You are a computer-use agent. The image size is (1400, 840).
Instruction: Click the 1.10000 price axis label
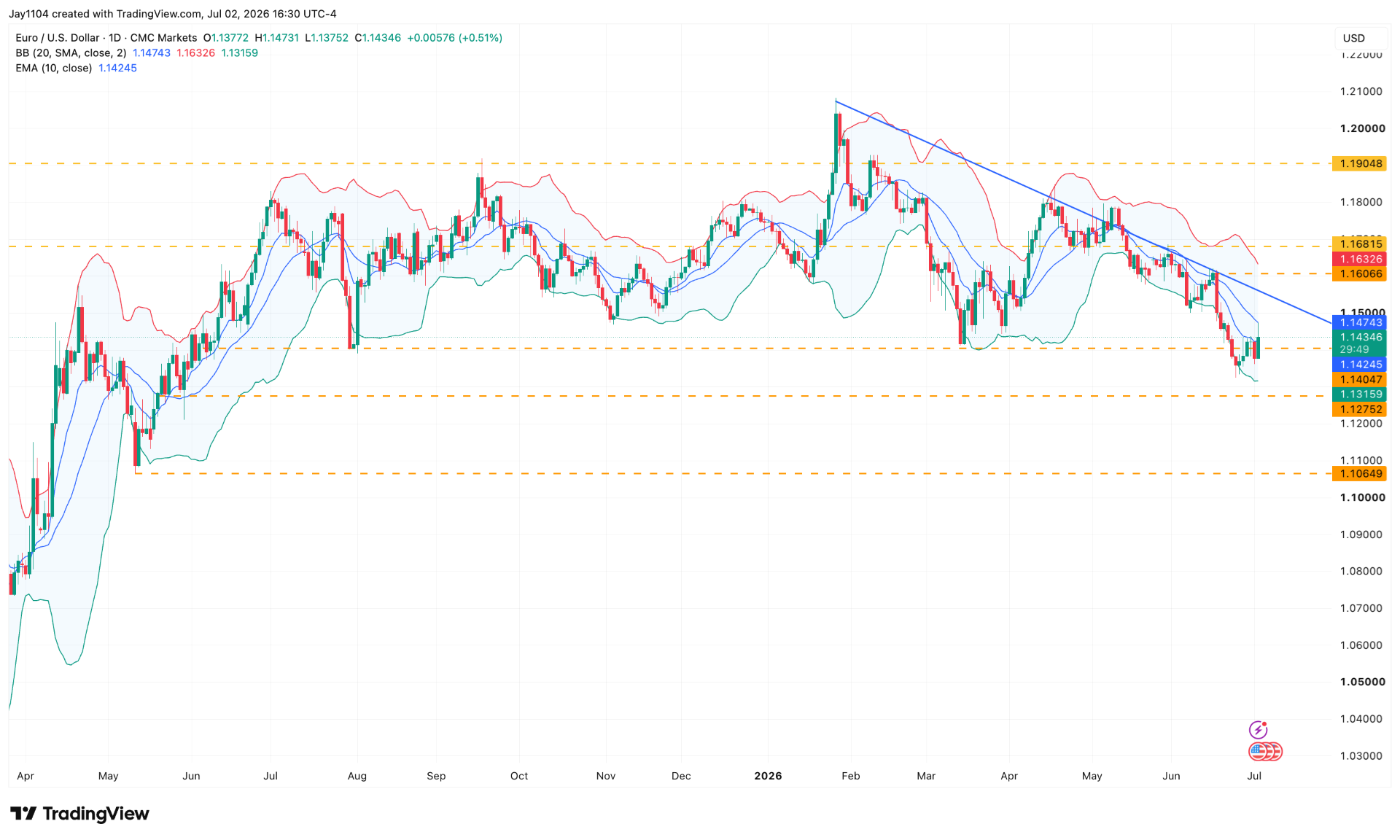(x=1362, y=497)
